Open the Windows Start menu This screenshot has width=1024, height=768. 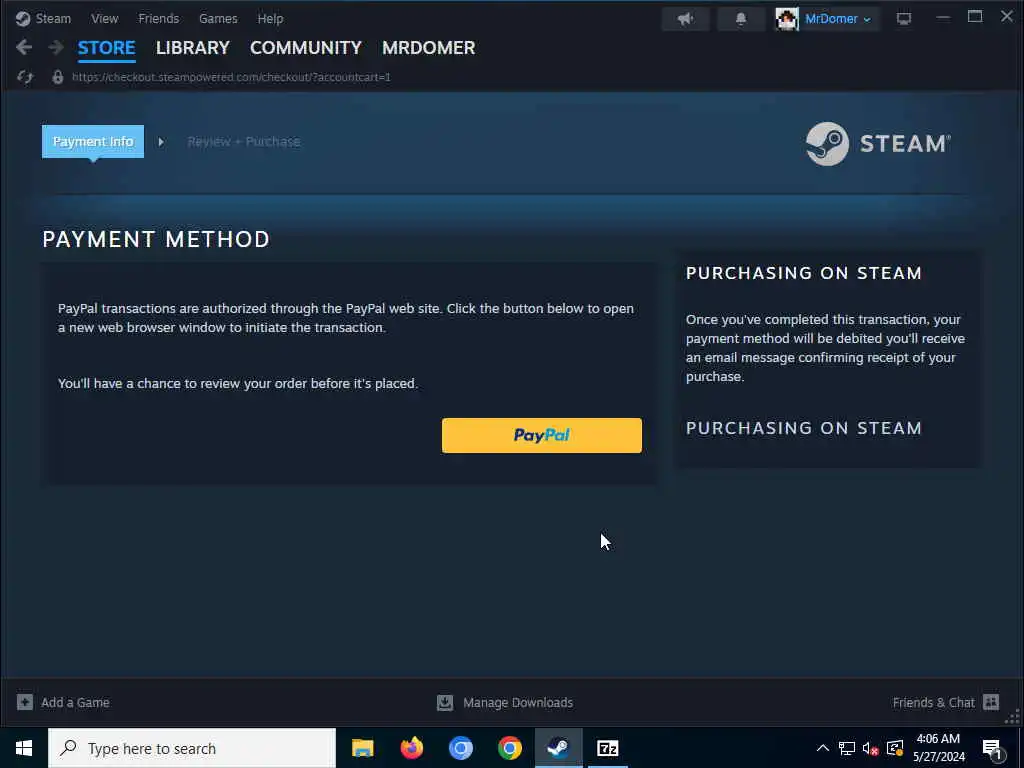(24, 748)
